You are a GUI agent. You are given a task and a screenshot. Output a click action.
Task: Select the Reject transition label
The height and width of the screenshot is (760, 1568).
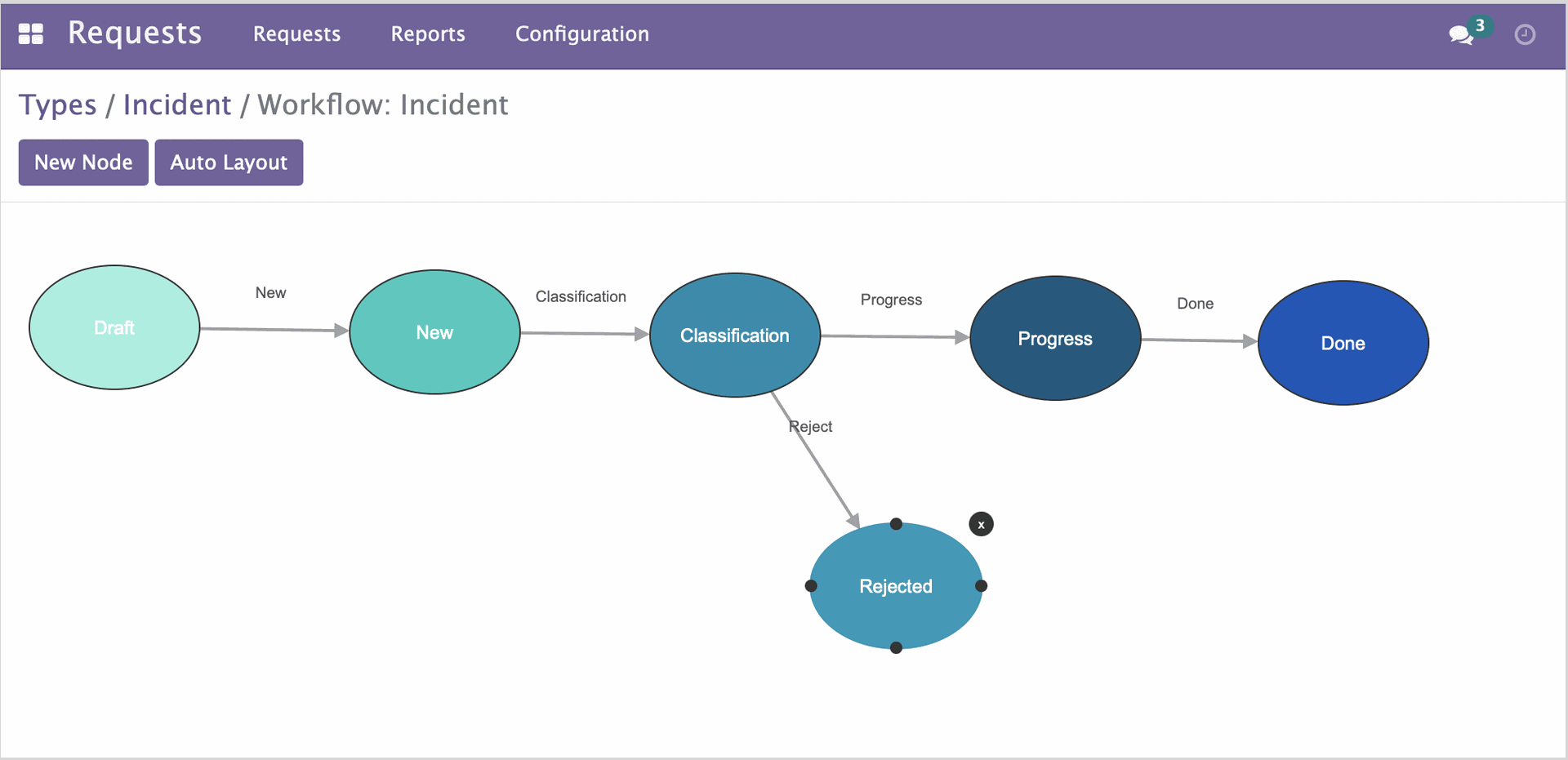(810, 426)
